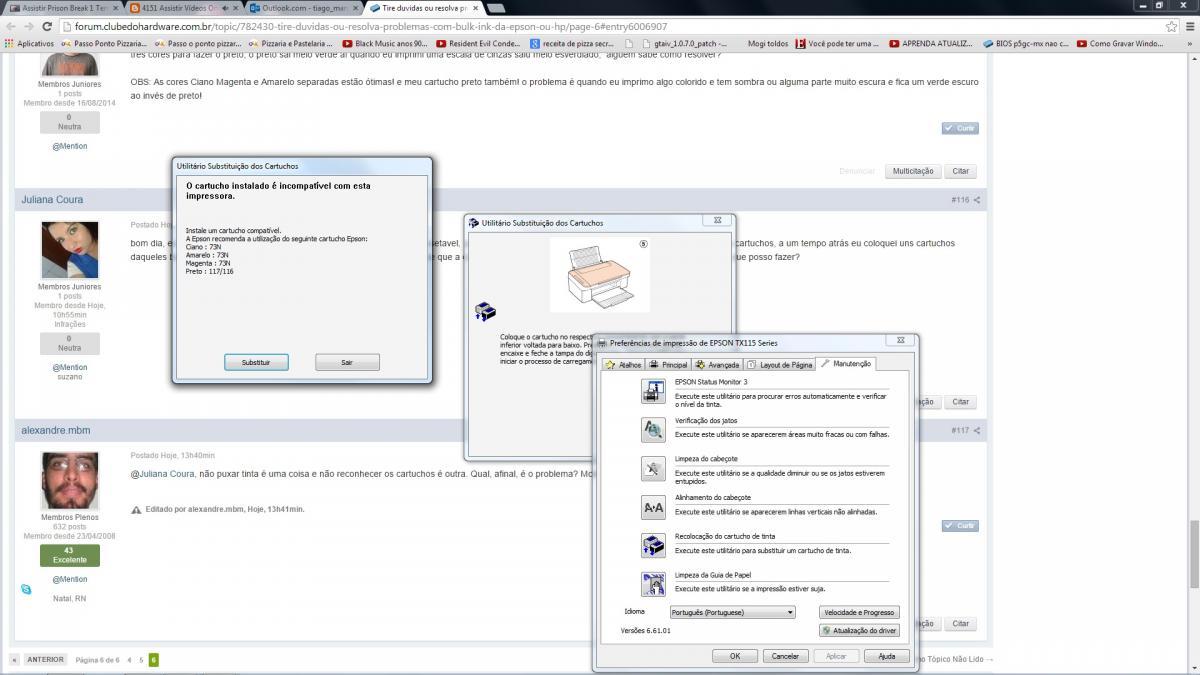
Task: Open Juliana Coura's avatar photo
Action: [x=70, y=250]
